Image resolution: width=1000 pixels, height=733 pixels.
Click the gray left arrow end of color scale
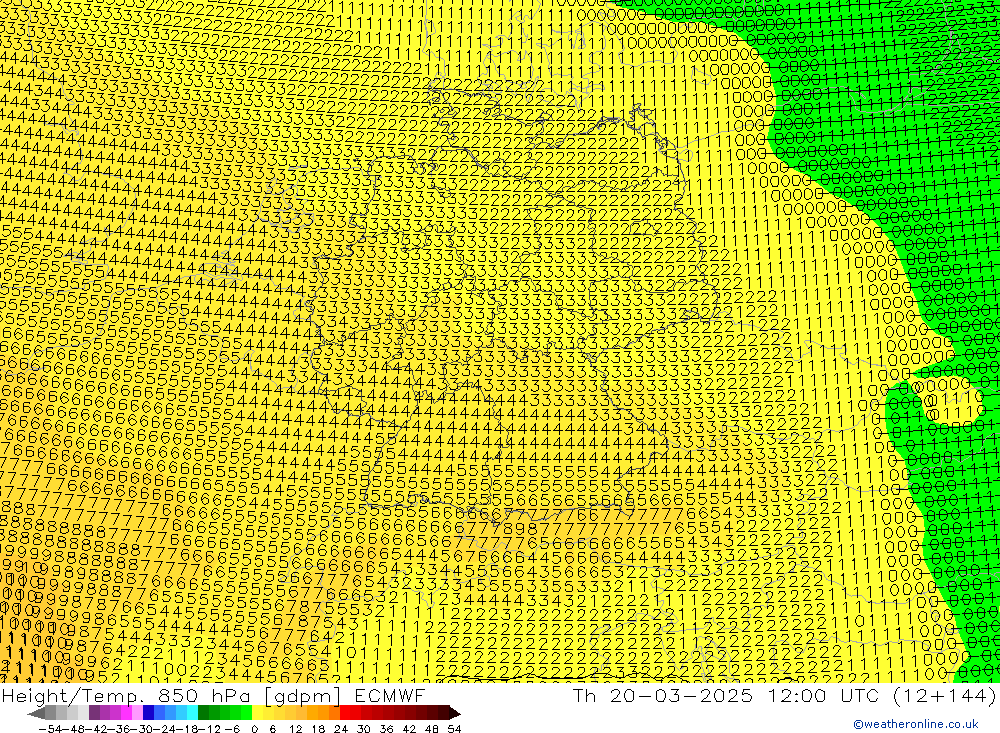[36, 713]
